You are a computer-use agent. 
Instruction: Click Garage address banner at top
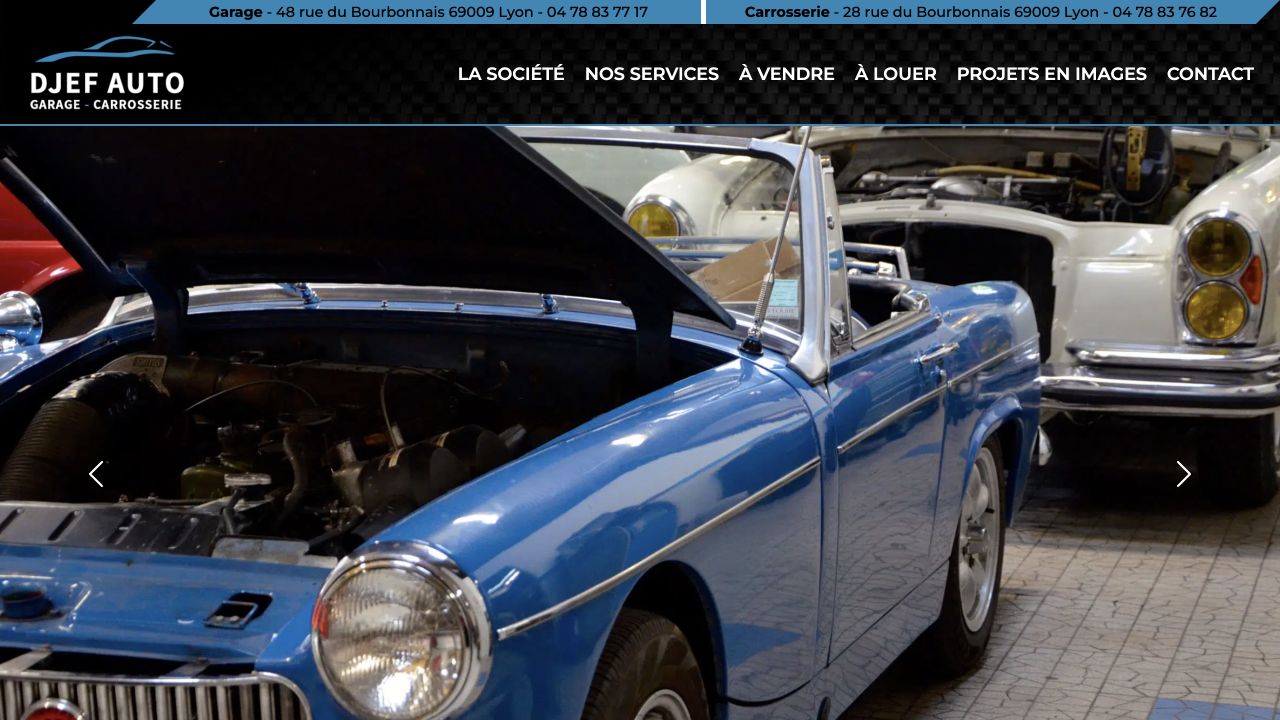click(428, 12)
